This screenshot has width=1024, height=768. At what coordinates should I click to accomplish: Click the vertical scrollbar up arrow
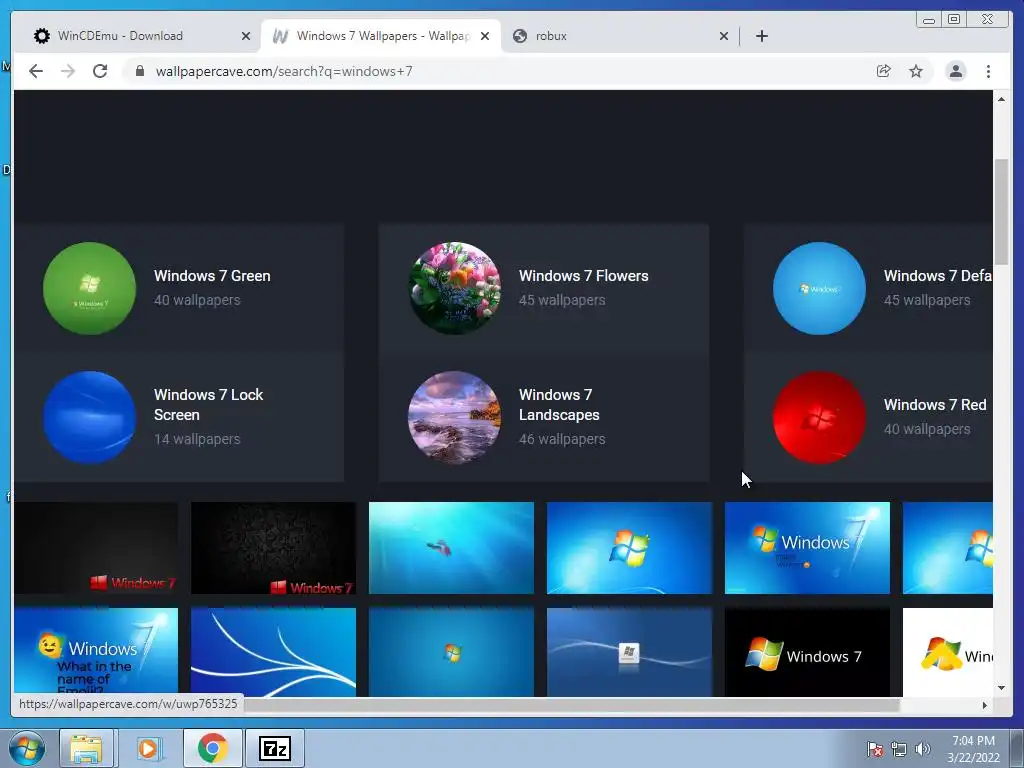[1001, 99]
